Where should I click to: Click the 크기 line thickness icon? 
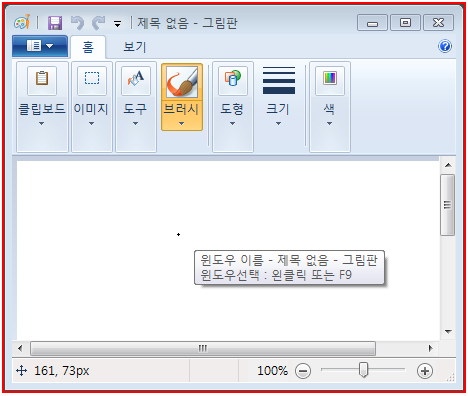pyautogui.click(x=279, y=80)
